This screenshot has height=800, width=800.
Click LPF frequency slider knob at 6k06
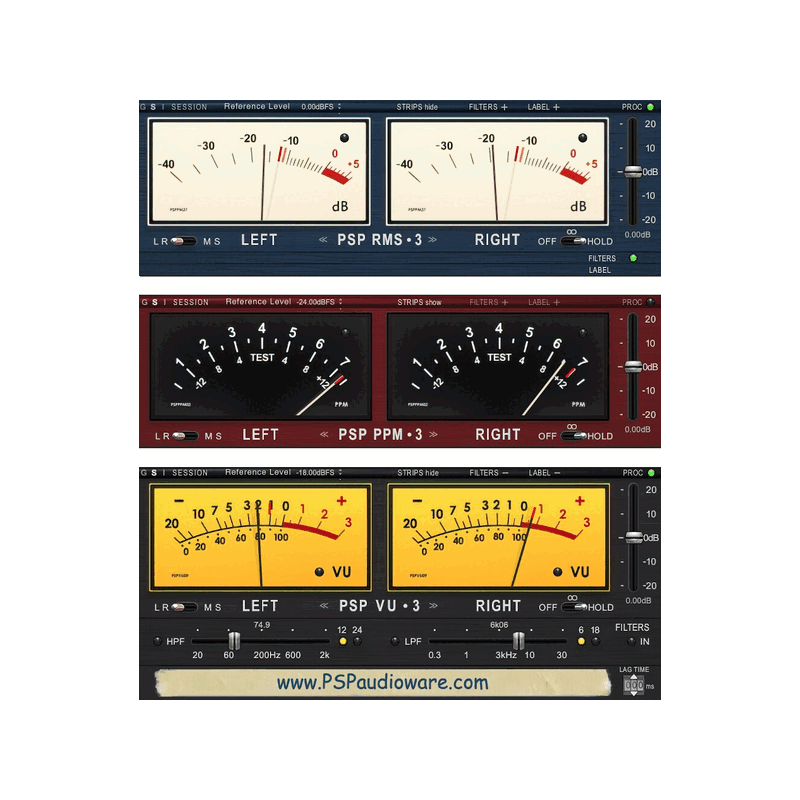click(x=518, y=641)
